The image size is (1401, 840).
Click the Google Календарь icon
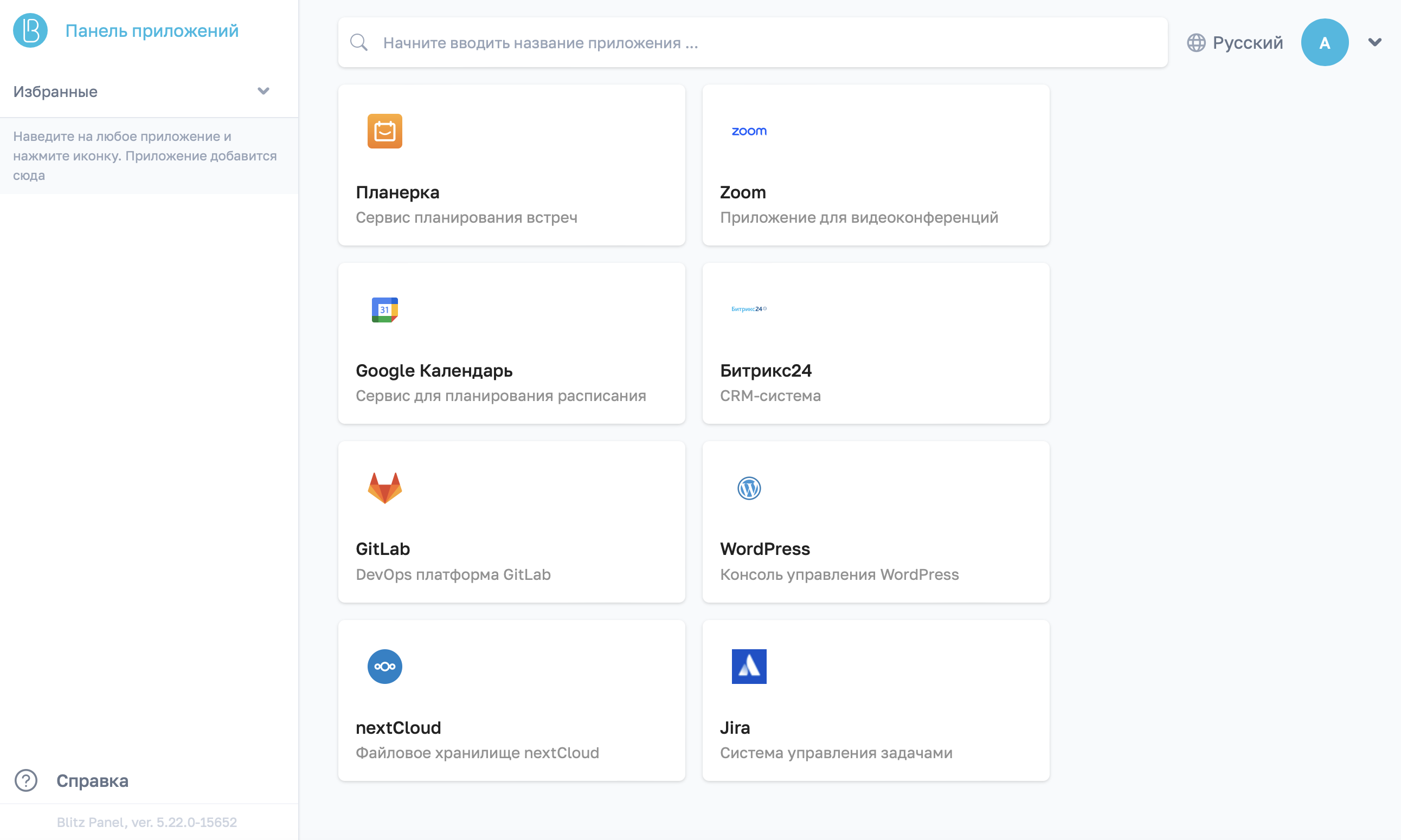(384, 309)
